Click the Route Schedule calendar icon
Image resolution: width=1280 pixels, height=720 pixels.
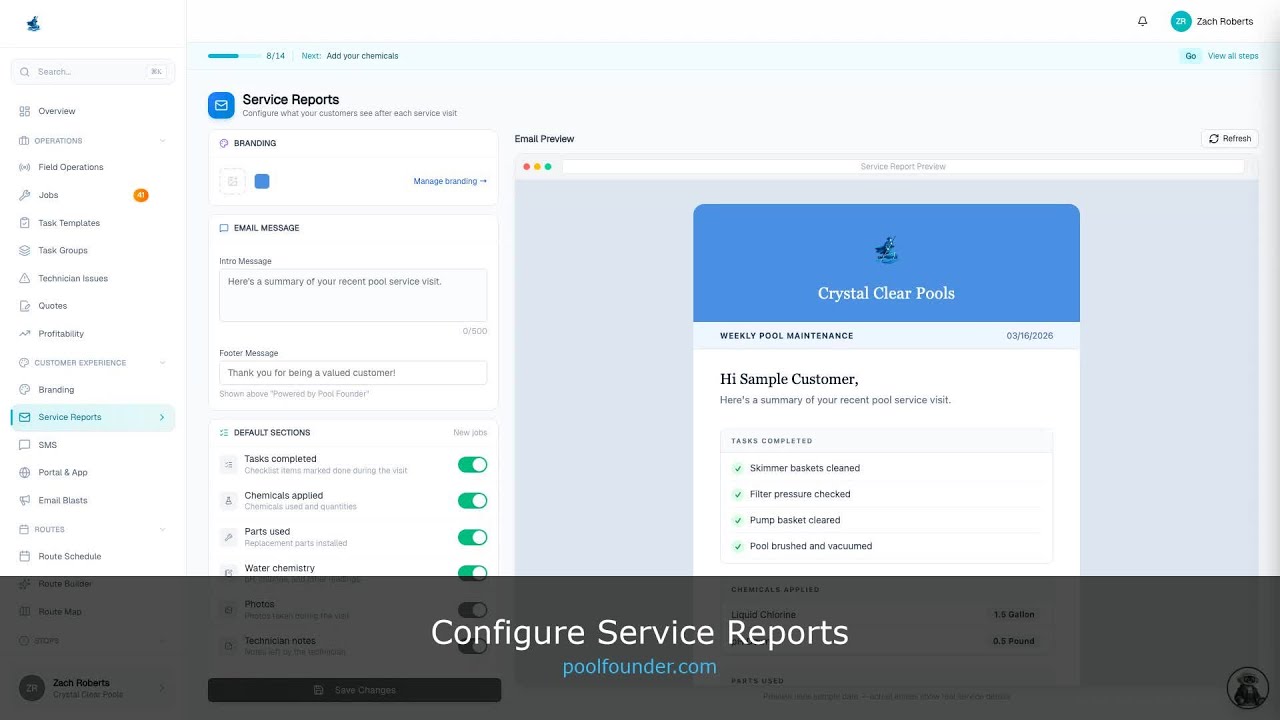25,556
